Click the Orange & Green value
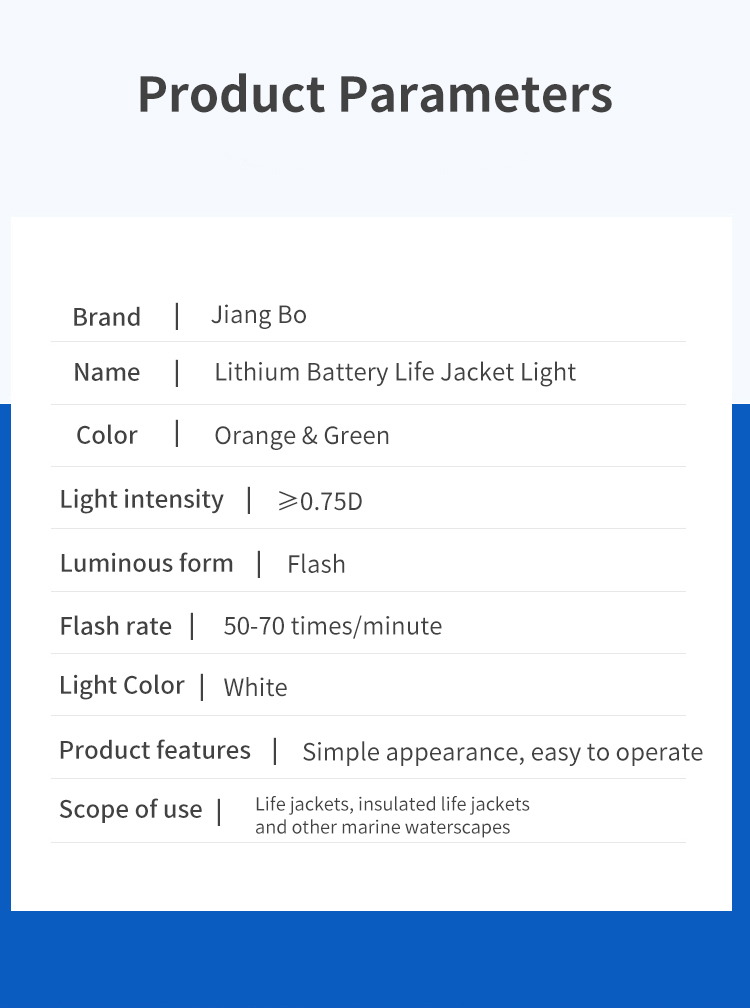Image resolution: width=750 pixels, height=1008 pixels. [301, 436]
